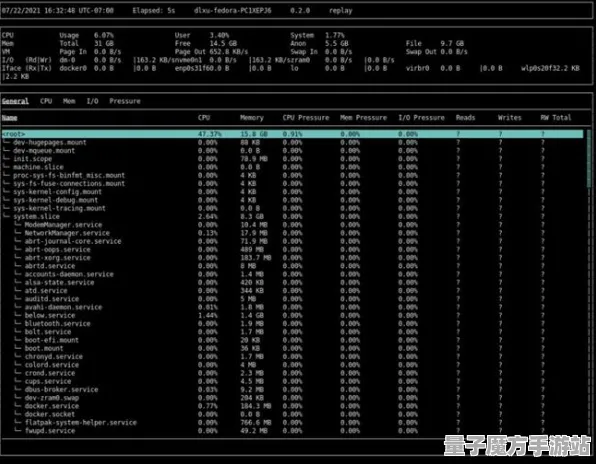Select the abrtd.service row
Image resolution: width=596 pixels, height=464 pixels.
click(292, 266)
